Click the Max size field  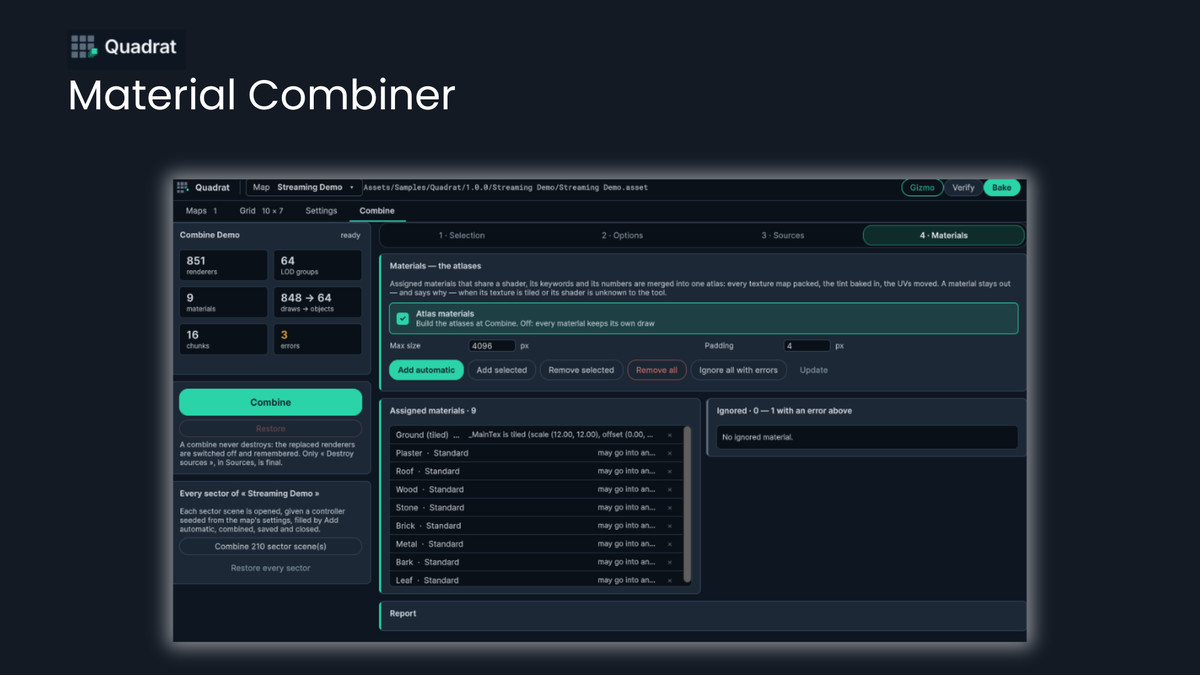tap(492, 346)
